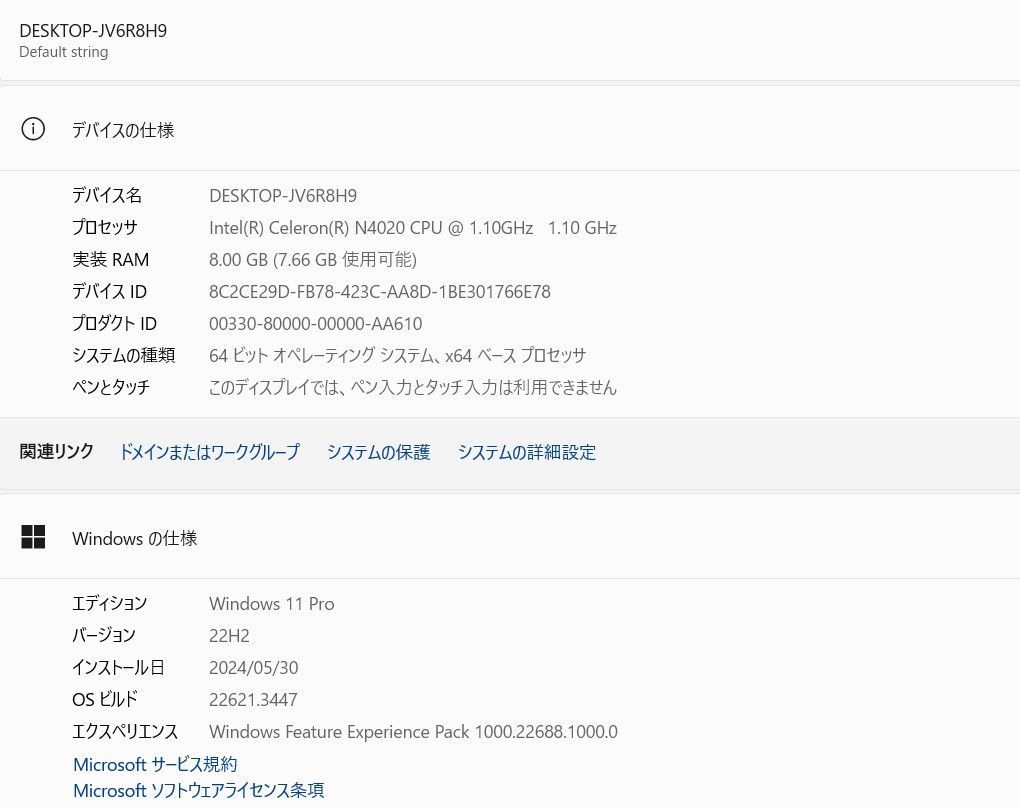1020x808 pixels.
Task: Click the 関連リンク label
Action: coord(57,451)
